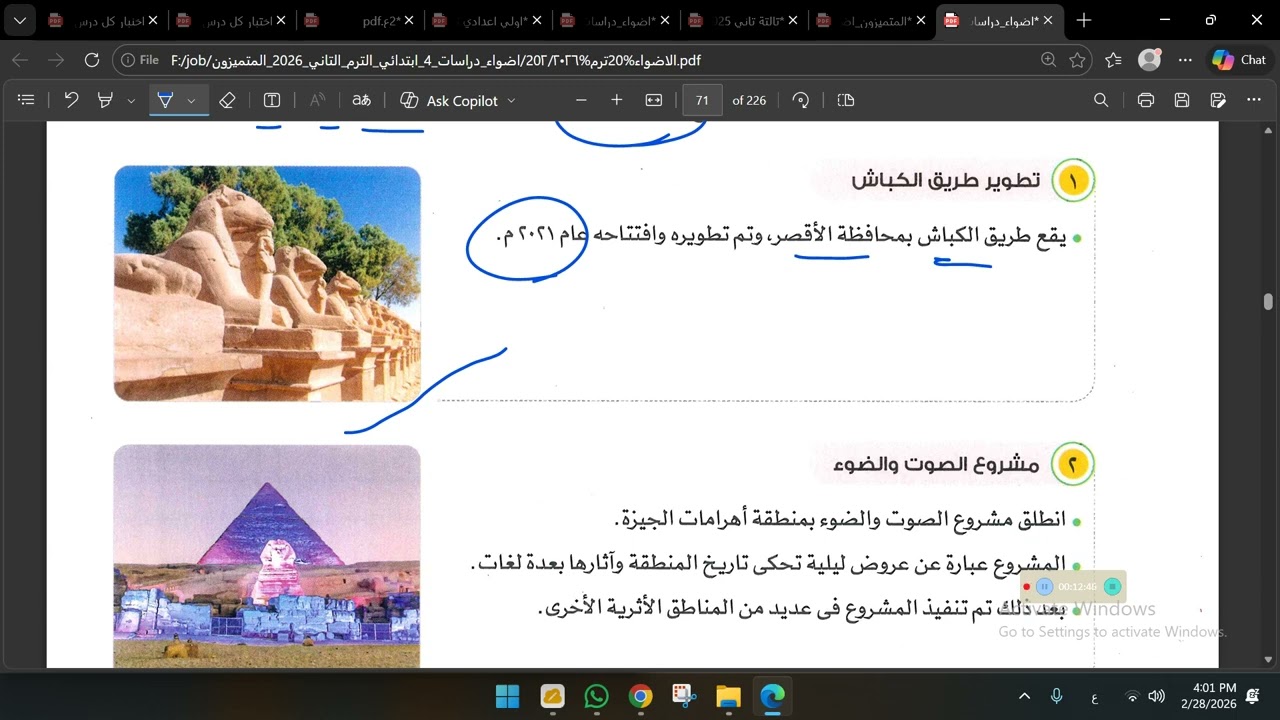Zoom in with the plus button

617,100
